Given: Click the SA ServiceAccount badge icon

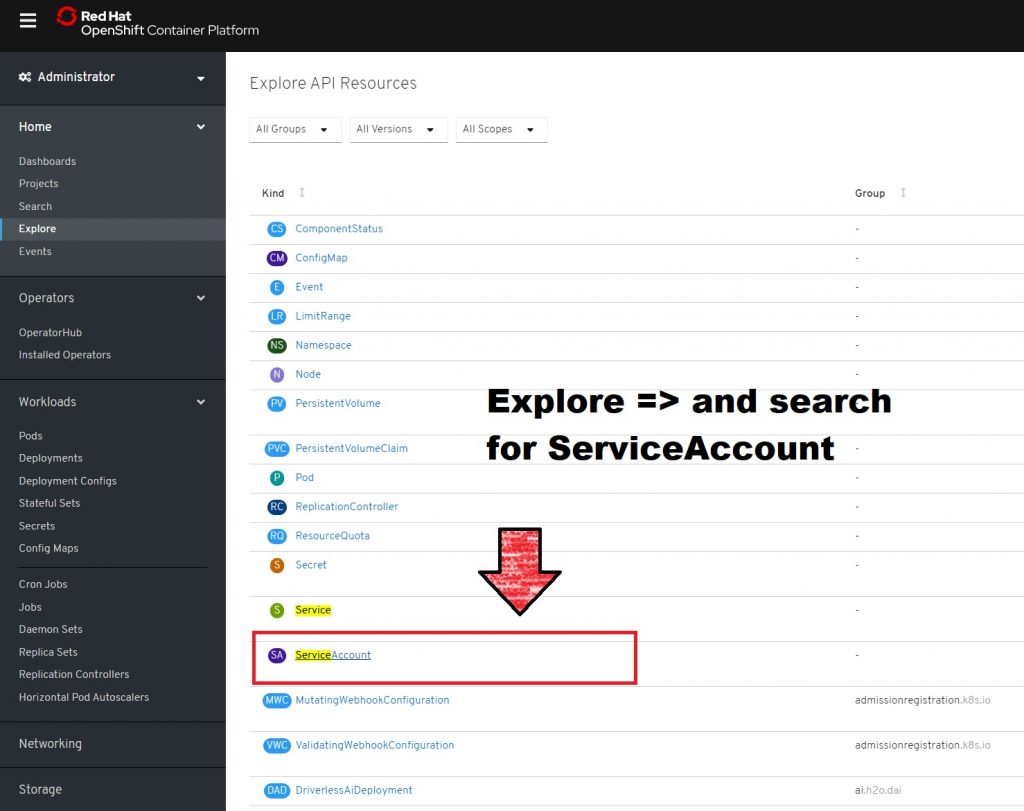Looking at the screenshot, I should pyautogui.click(x=277, y=655).
